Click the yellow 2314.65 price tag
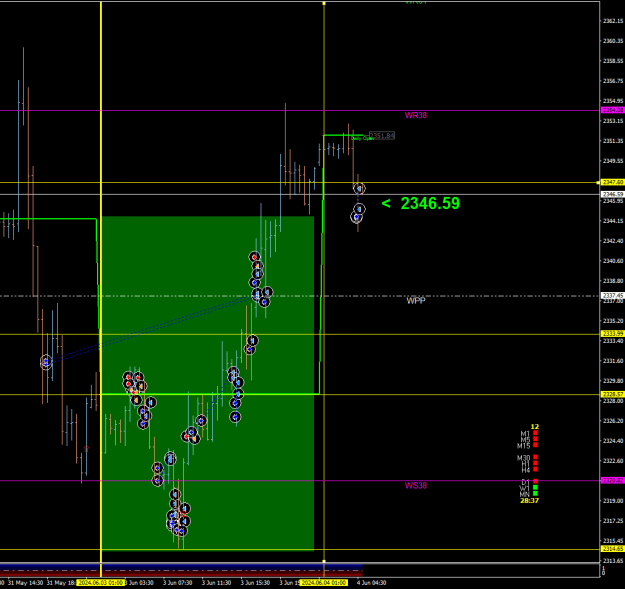The image size is (625, 589). click(613, 549)
